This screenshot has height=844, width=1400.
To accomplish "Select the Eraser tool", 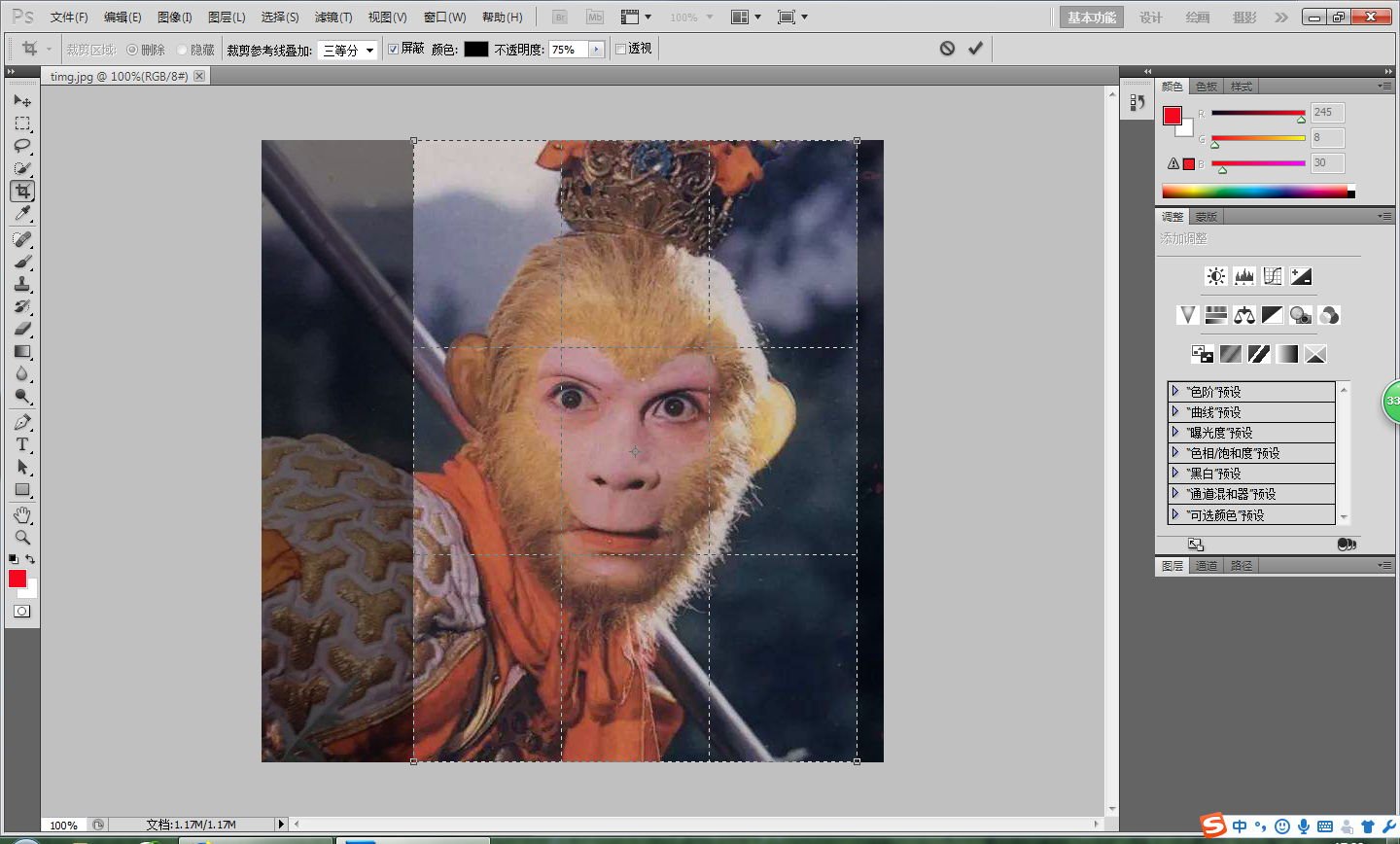I will pyautogui.click(x=22, y=329).
